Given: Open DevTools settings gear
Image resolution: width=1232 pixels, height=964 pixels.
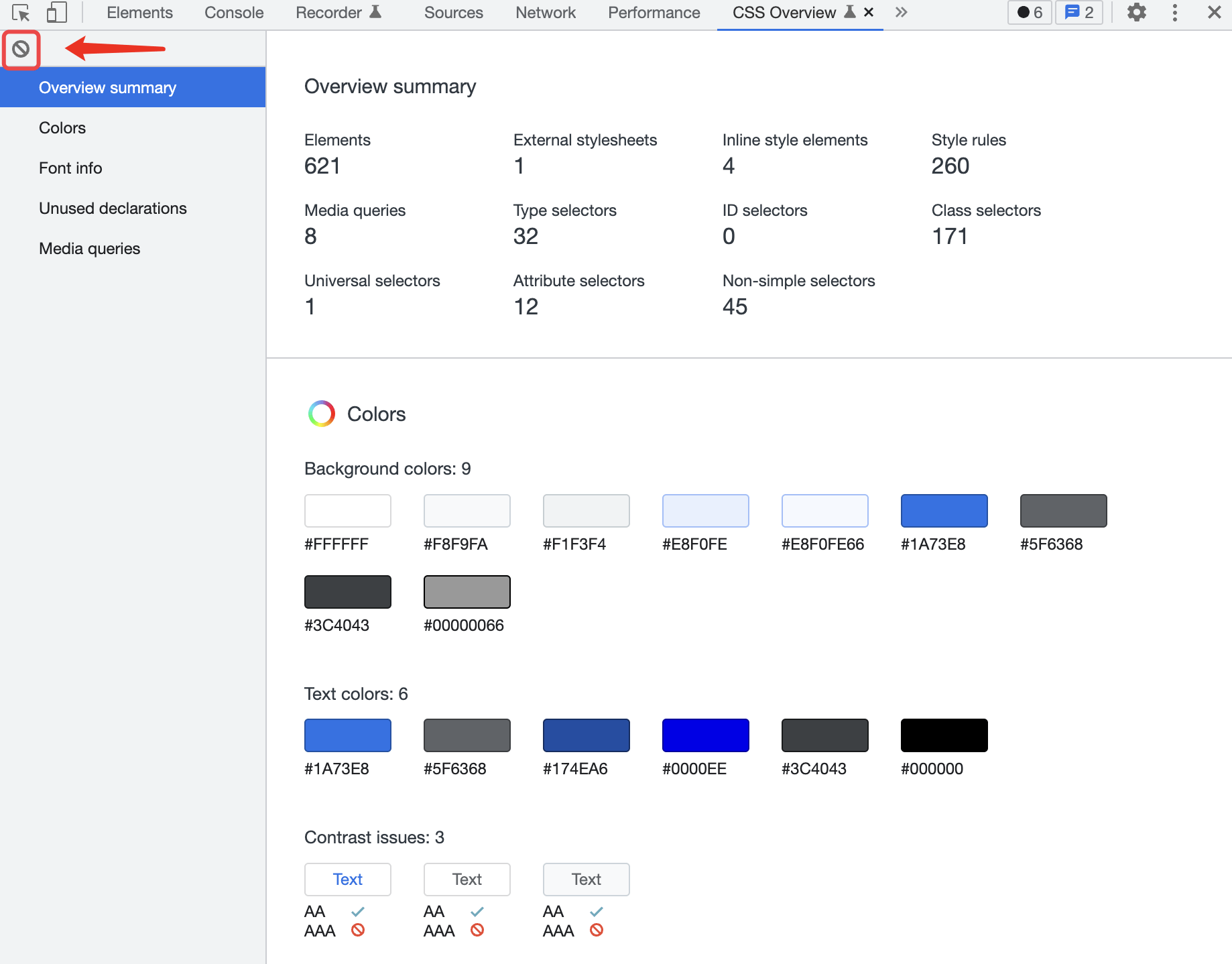Looking at the screenshot, I should point(1136,13).
